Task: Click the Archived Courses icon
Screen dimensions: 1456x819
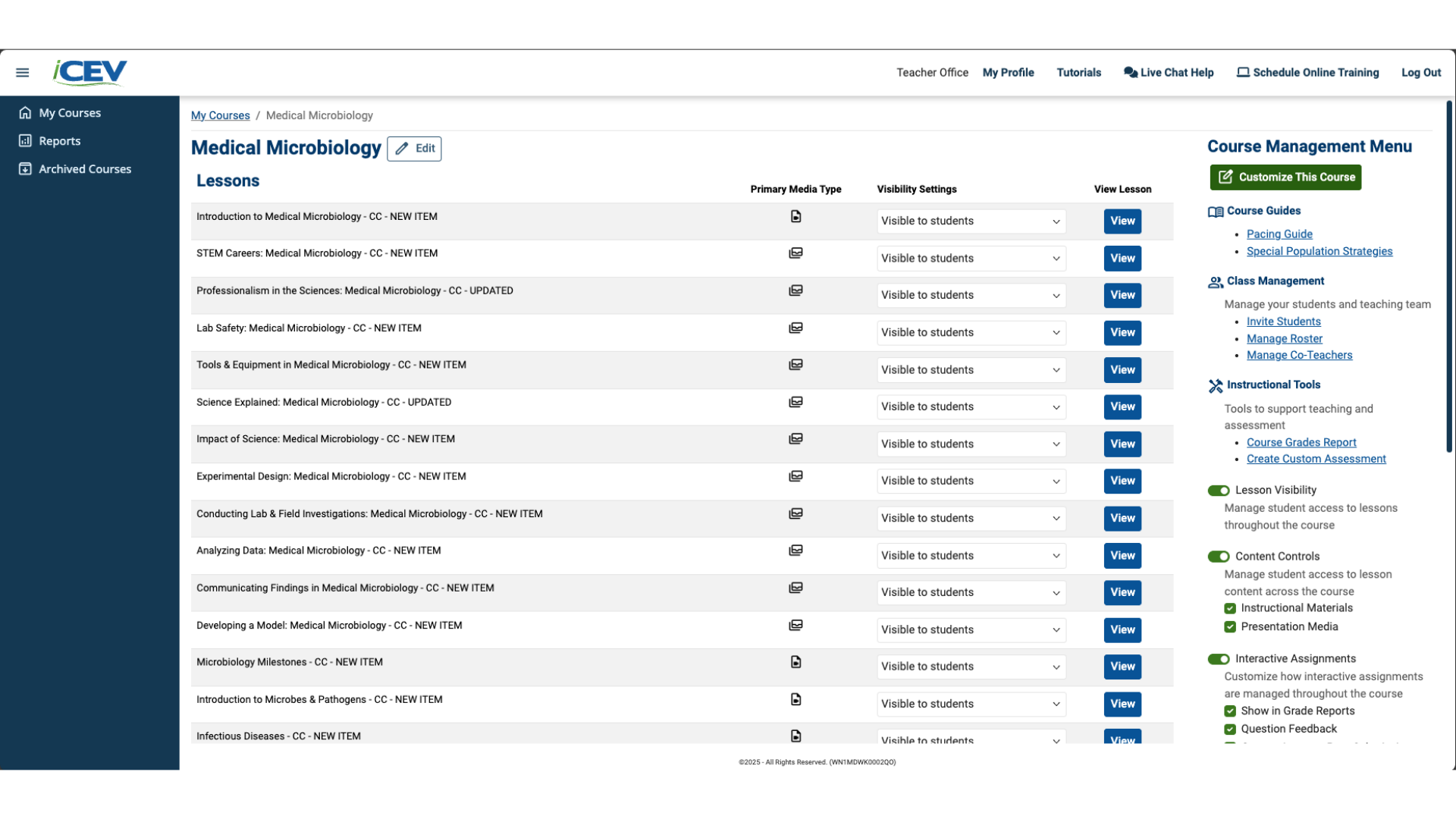Action: tap(25, 169)
